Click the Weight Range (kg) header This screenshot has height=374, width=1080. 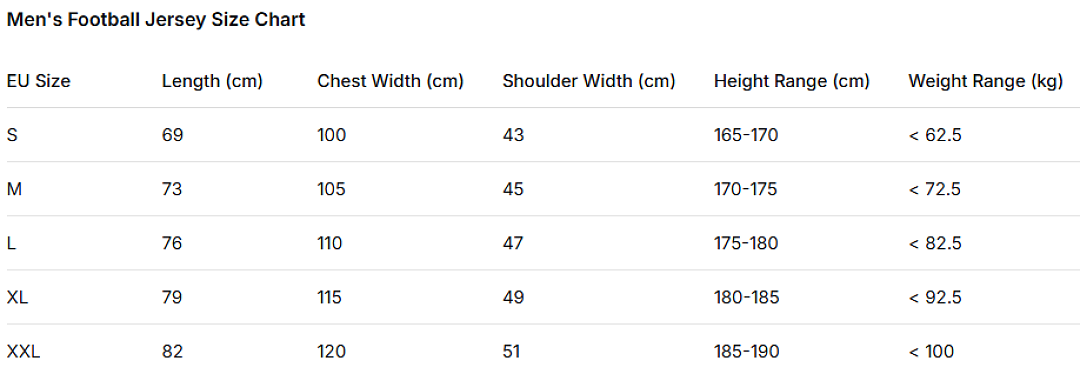coord(986,81)
